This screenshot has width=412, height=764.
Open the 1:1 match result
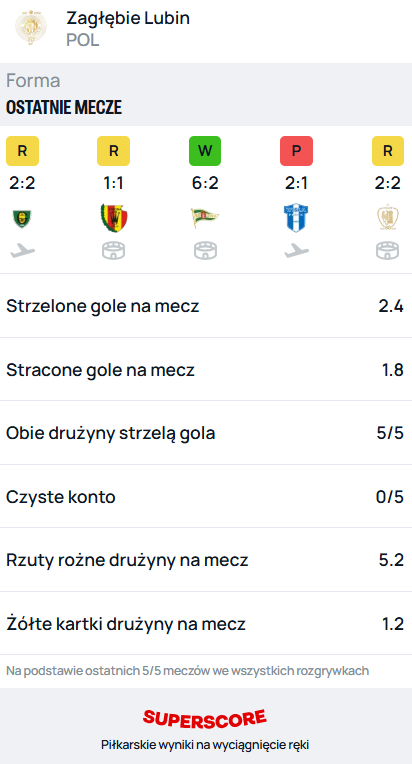point(113,183)
